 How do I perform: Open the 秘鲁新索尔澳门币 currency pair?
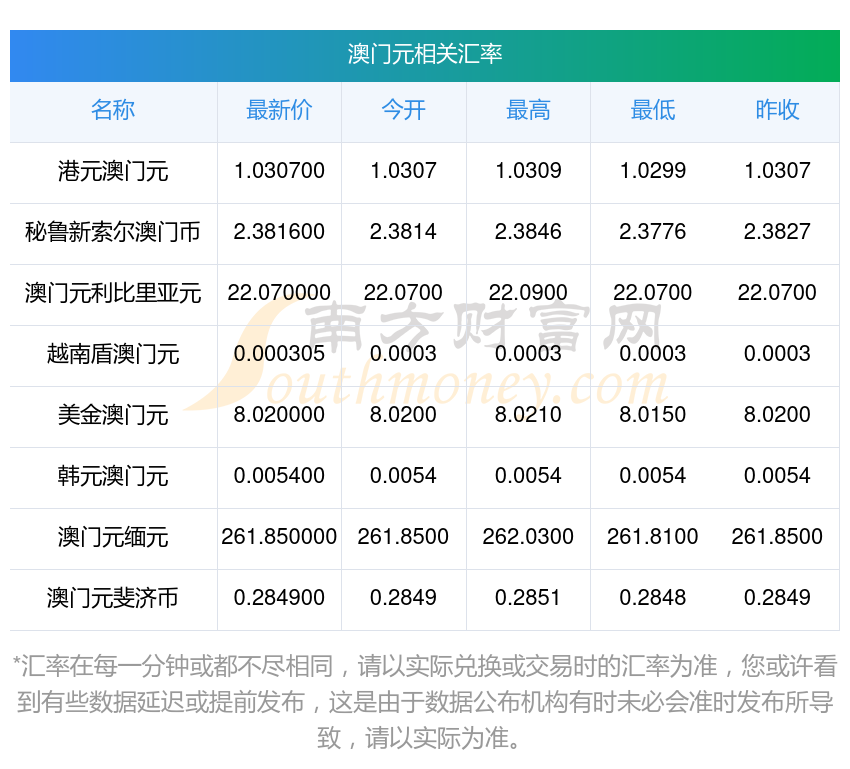(x=113, y=232)
